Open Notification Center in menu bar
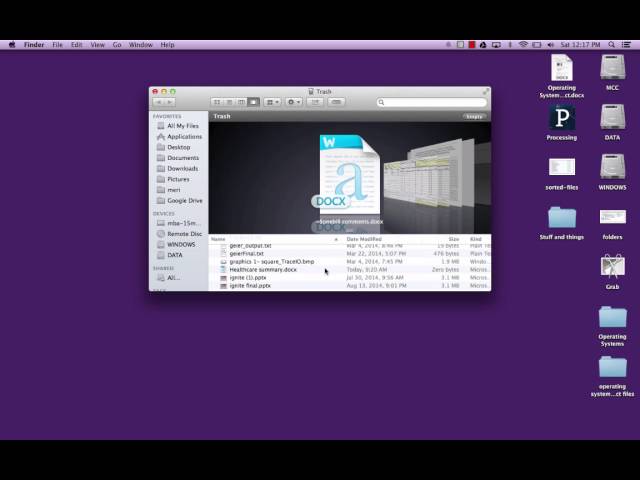The height and width of the screenshot is (480, 640). 626,45
